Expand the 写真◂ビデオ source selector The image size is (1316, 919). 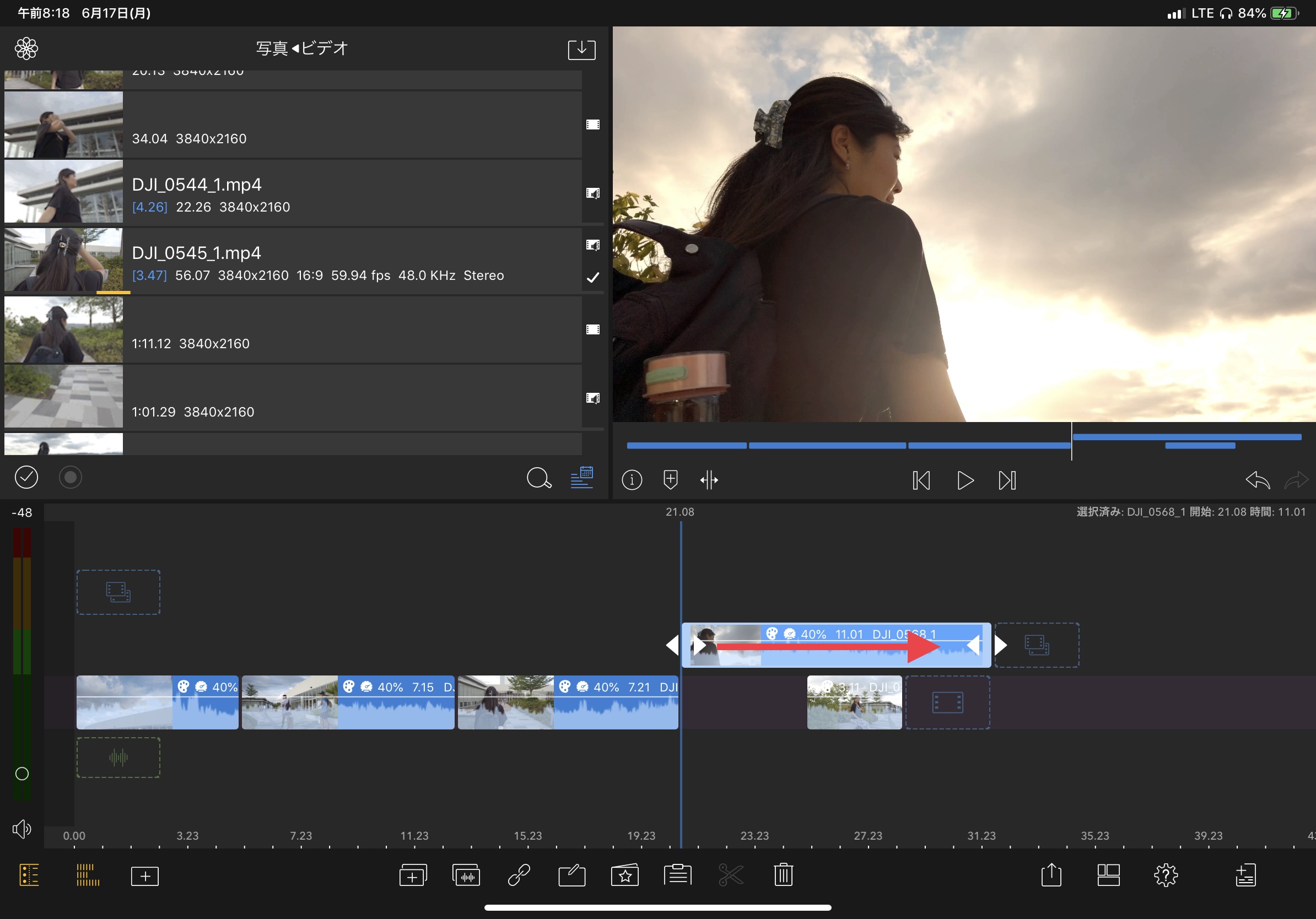tap(301, 48)
